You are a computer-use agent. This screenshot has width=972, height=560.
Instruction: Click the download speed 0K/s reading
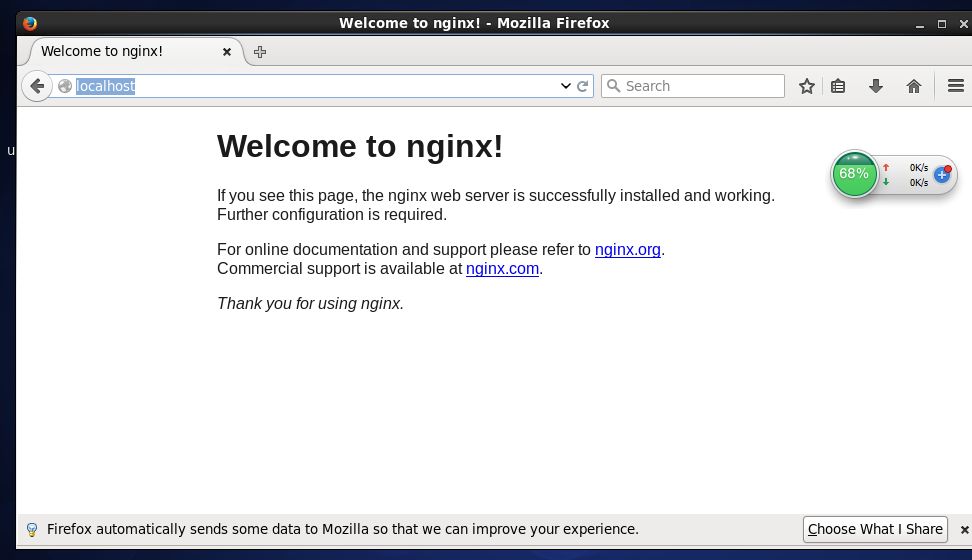point(918,182)
